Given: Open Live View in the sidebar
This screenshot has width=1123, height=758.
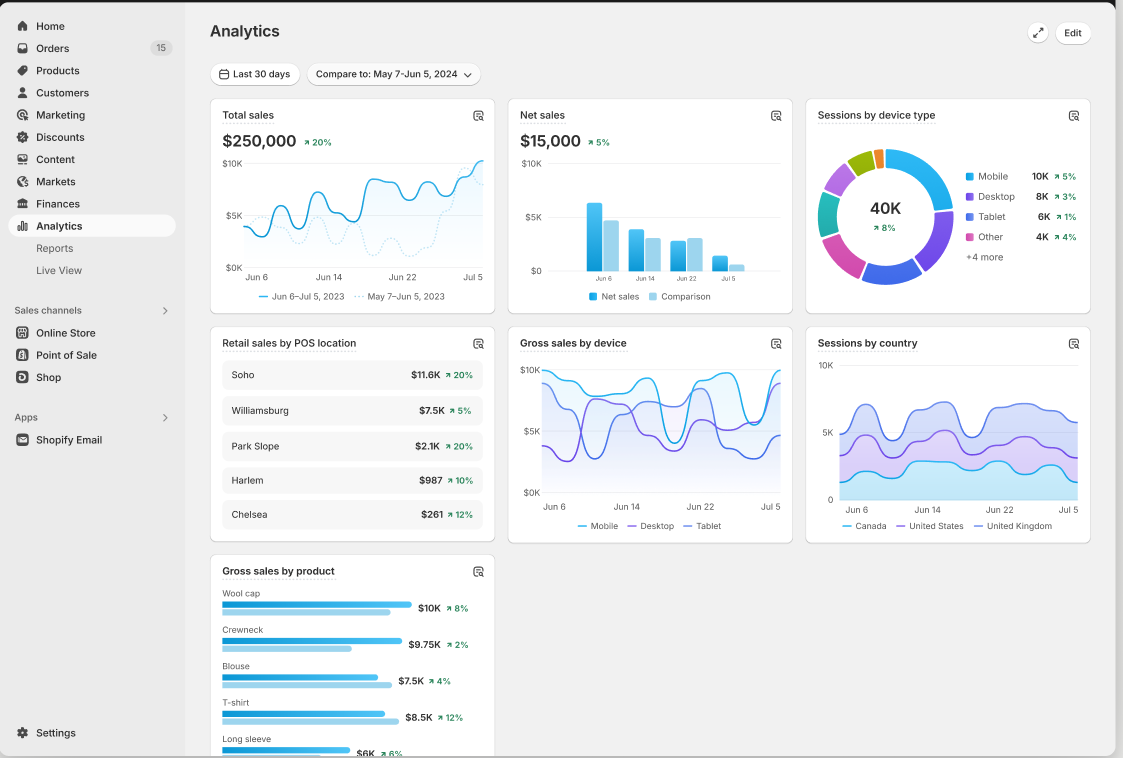Looking at the screenshot, I should pyautogui.click(x=59, y=270).
